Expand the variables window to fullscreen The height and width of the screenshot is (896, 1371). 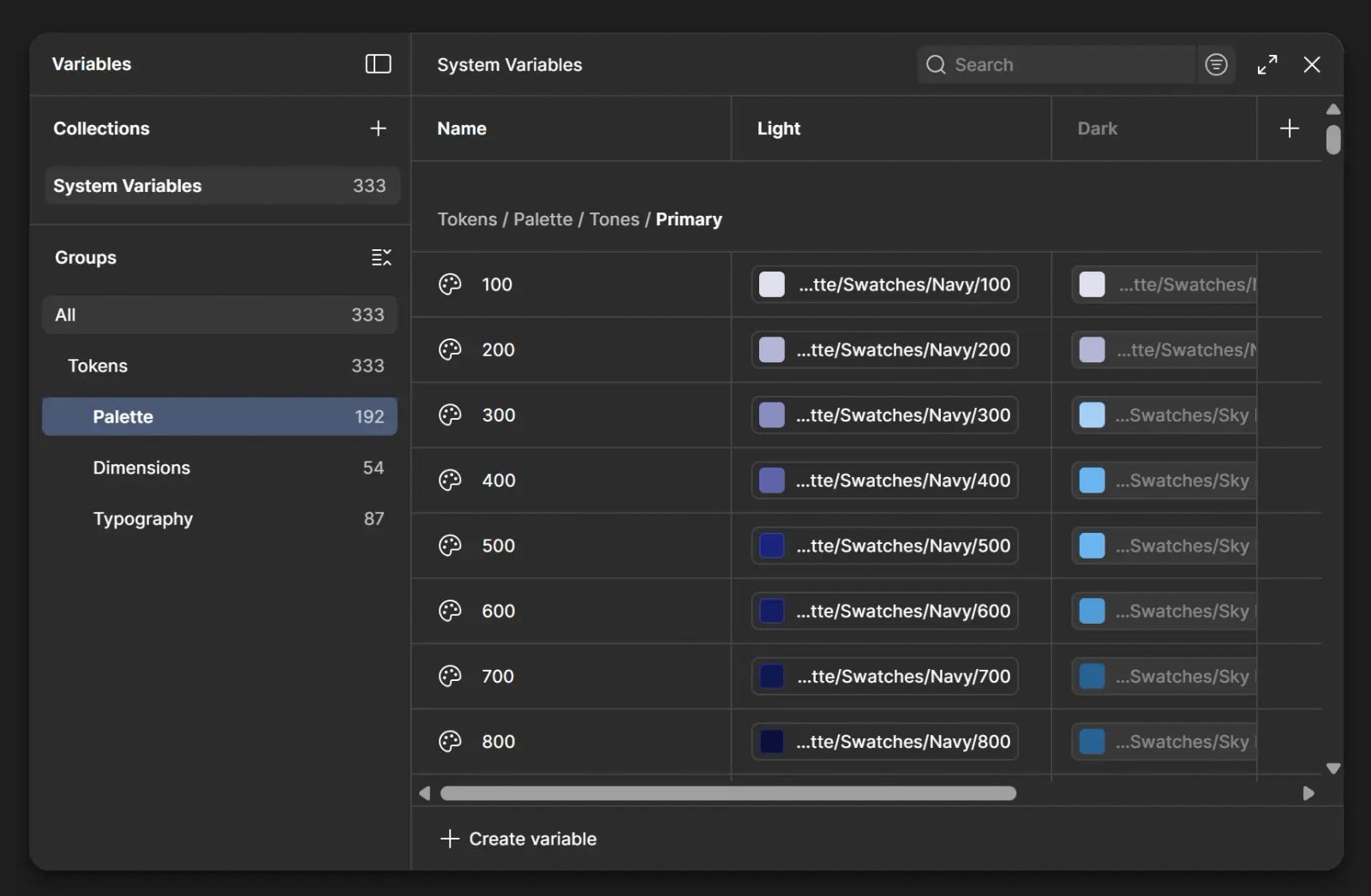[x=1267, y=64]
